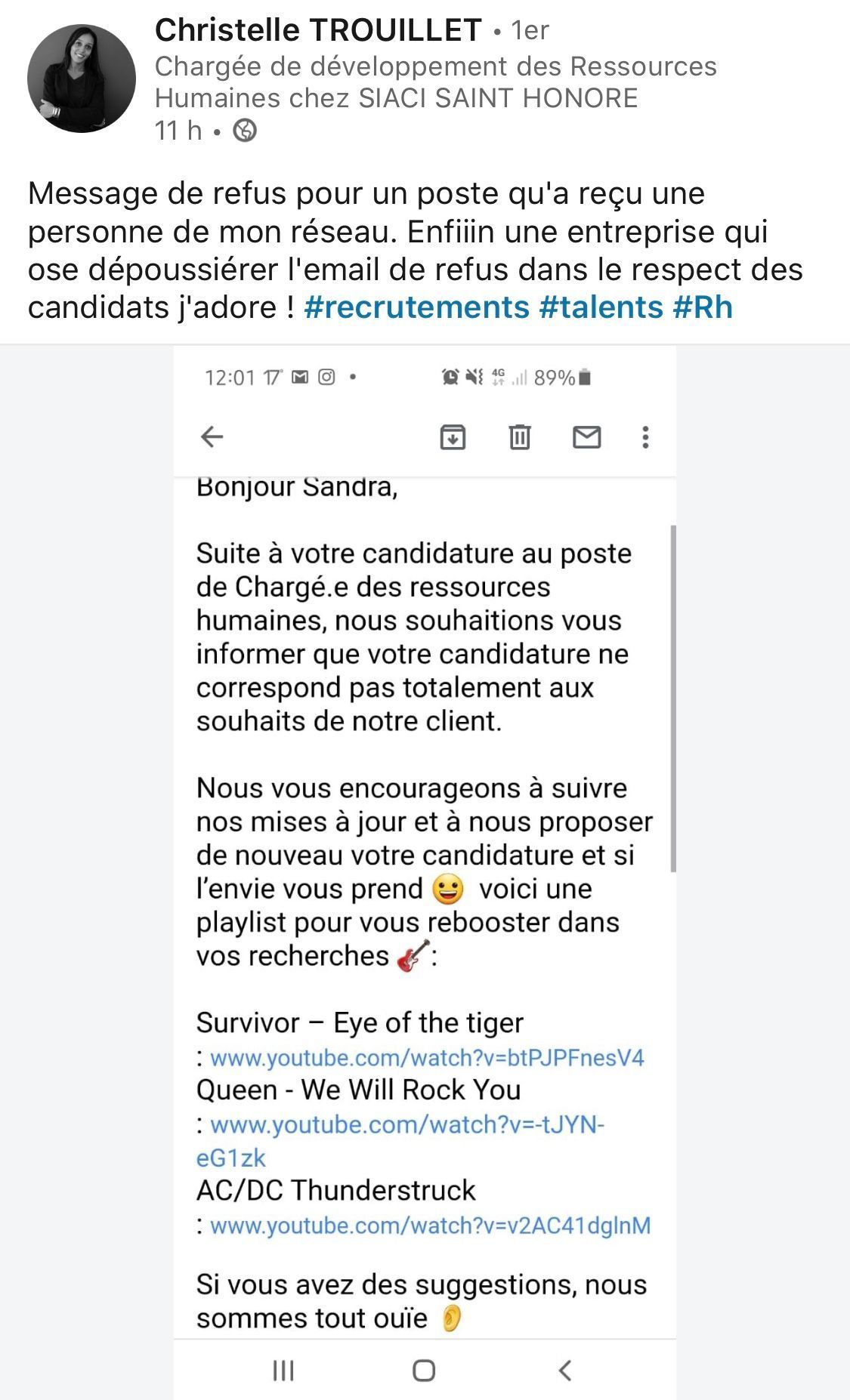Open the AC/DC Thunderstruck YouTube link
This screenshot has width=850, height=1400.
430,1225
